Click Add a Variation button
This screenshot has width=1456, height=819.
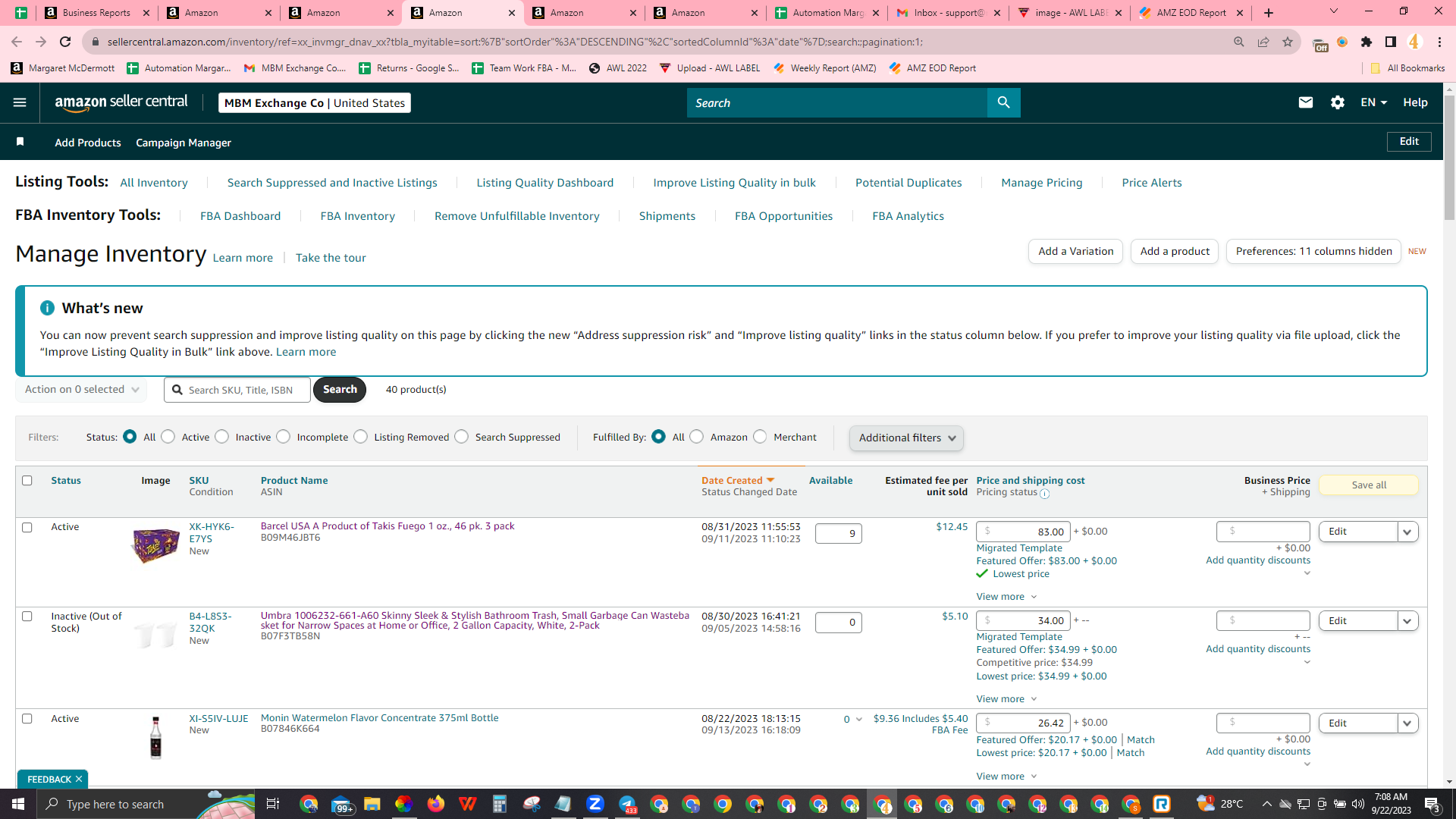1075,251
